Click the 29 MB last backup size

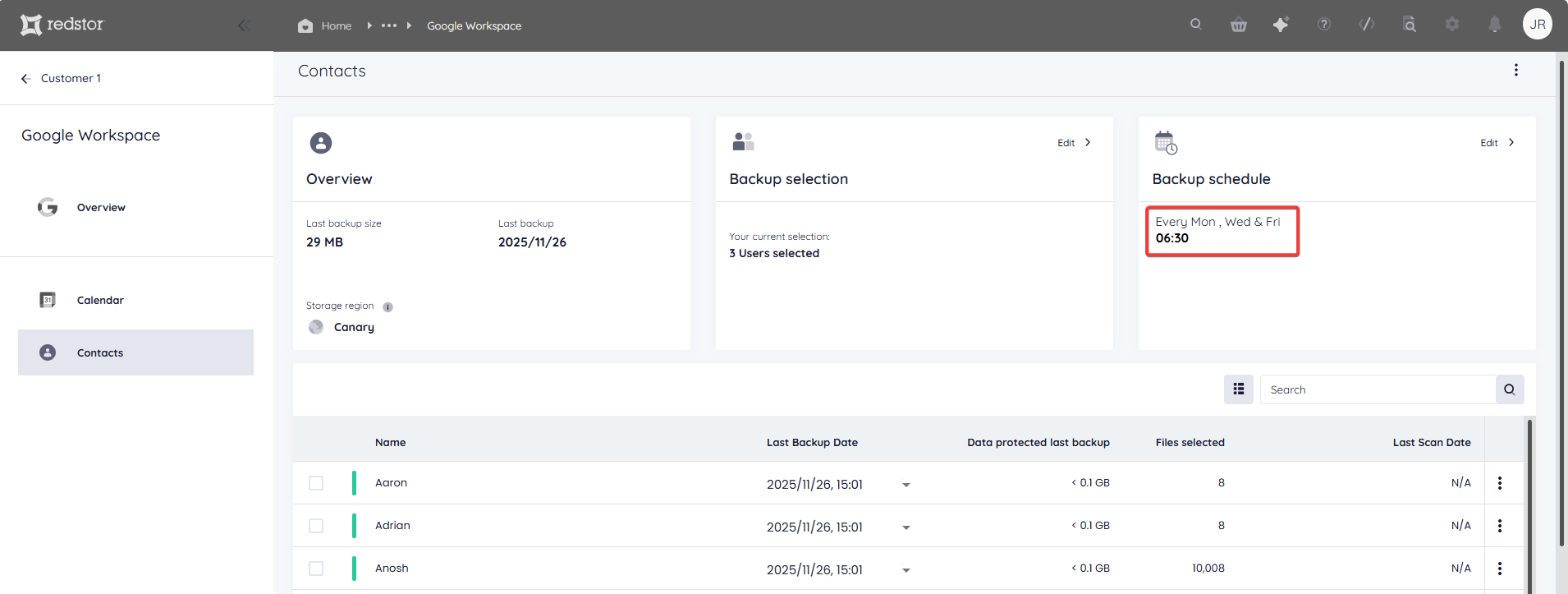pyautogui.click(x=324, y=242)
